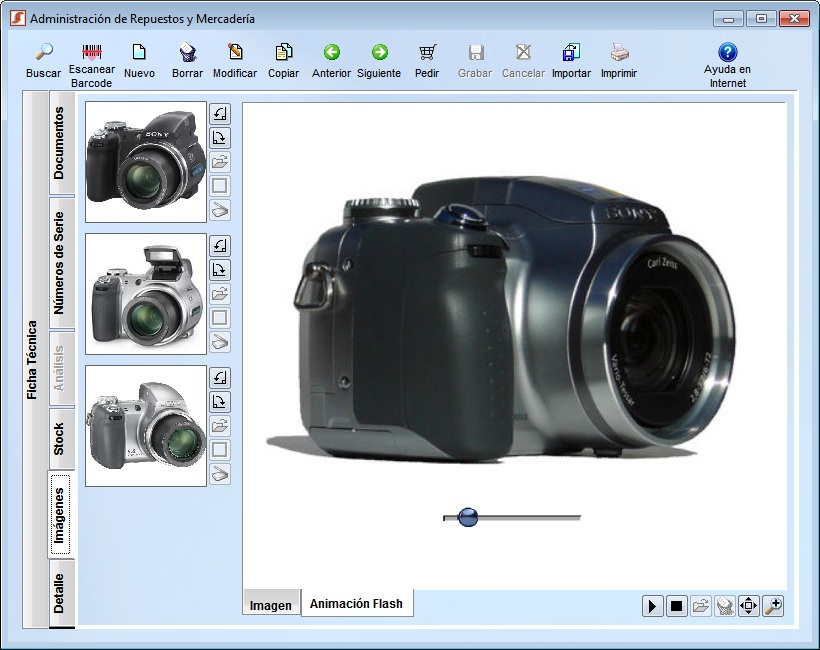Open the Análisis vertical tab

pyautogui.click(x=62, y=368)
